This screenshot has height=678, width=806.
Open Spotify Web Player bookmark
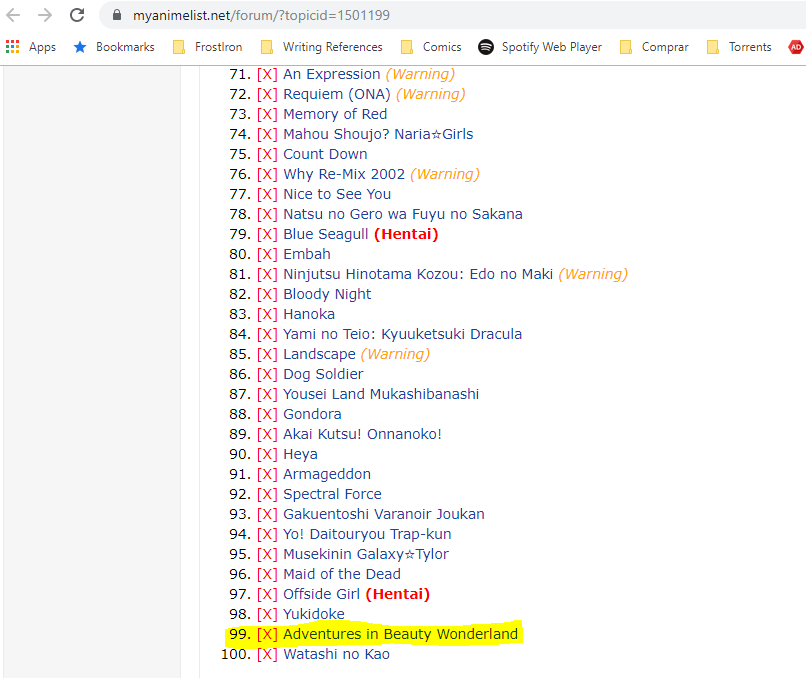pyautogui.click(x=540, y=47)
